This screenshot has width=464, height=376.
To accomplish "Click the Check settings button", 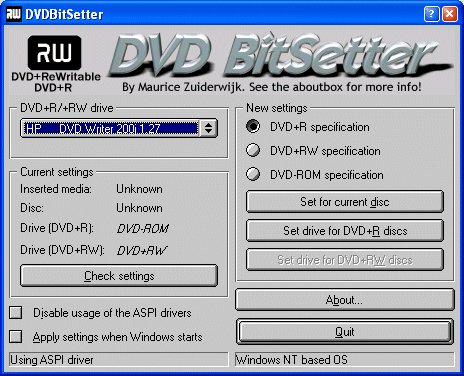I will pyautogui.click(x=119, y=276).
